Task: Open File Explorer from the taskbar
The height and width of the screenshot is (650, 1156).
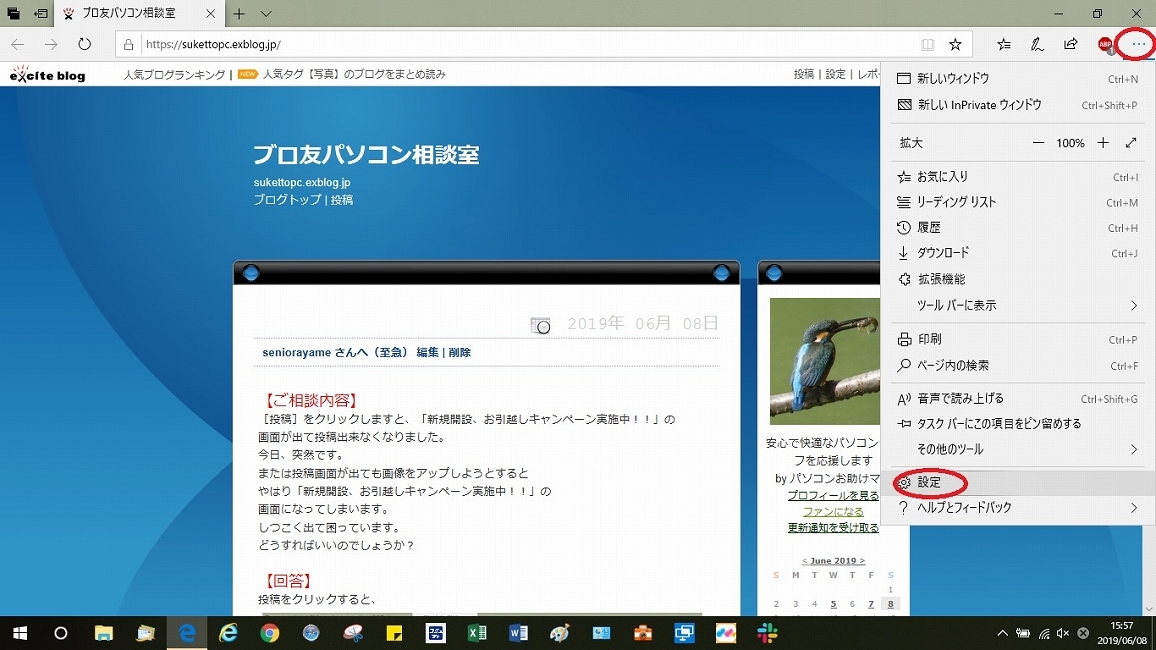Action: [x=104, y=633]
